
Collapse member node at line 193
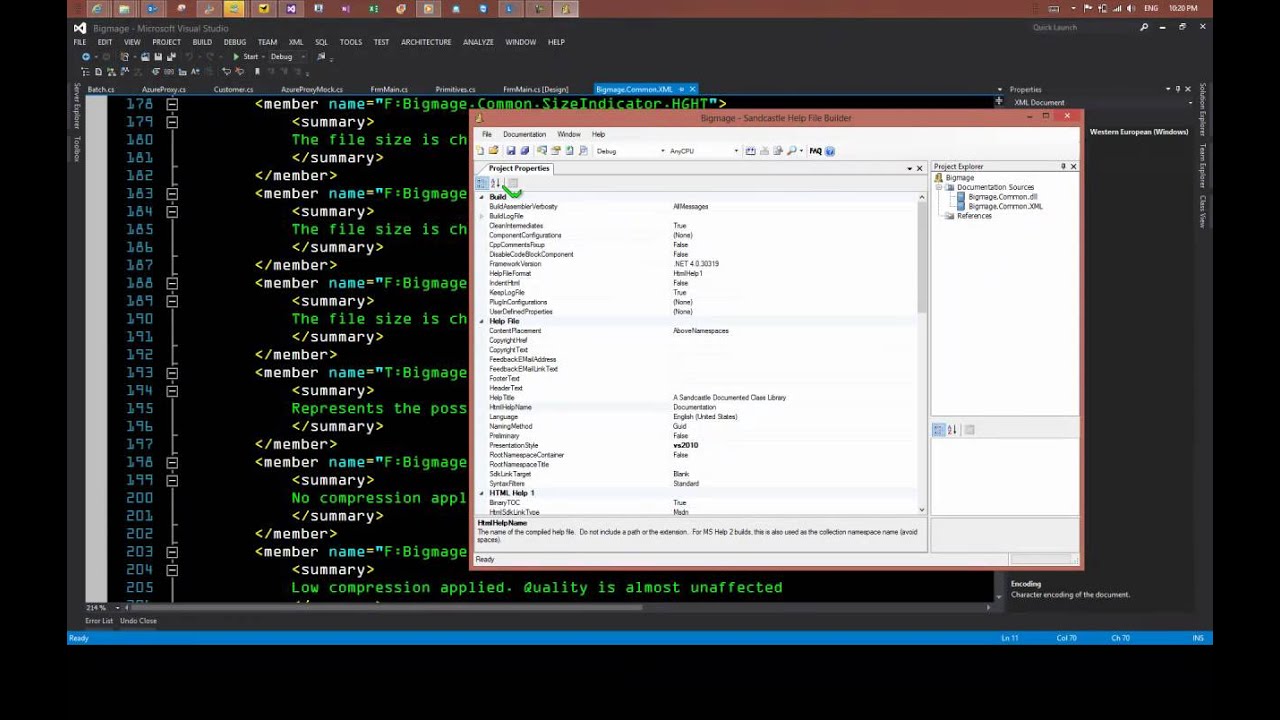pos(172,373)
